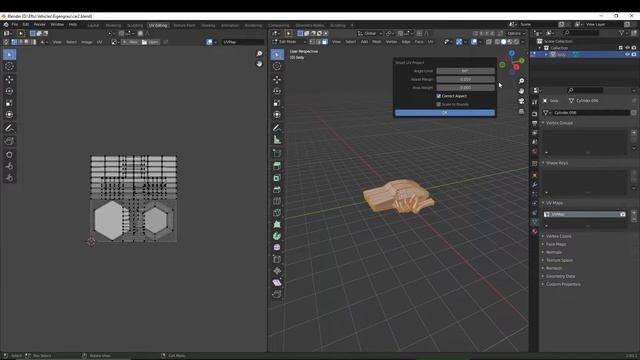Switch perspective/orthographic grid icon in viewport

click(x=521, y=111)
